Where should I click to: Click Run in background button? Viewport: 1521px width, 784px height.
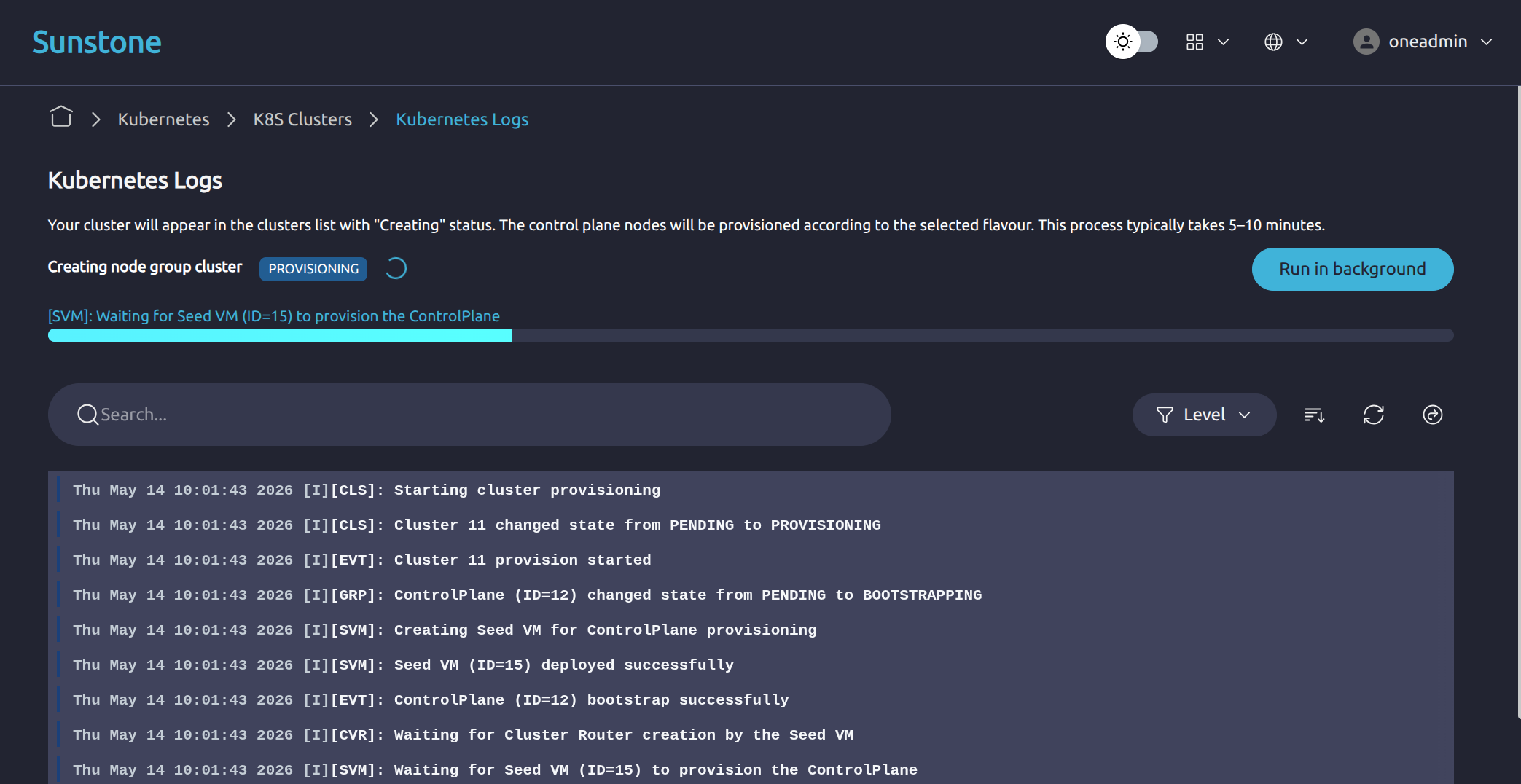[1353, 269]
